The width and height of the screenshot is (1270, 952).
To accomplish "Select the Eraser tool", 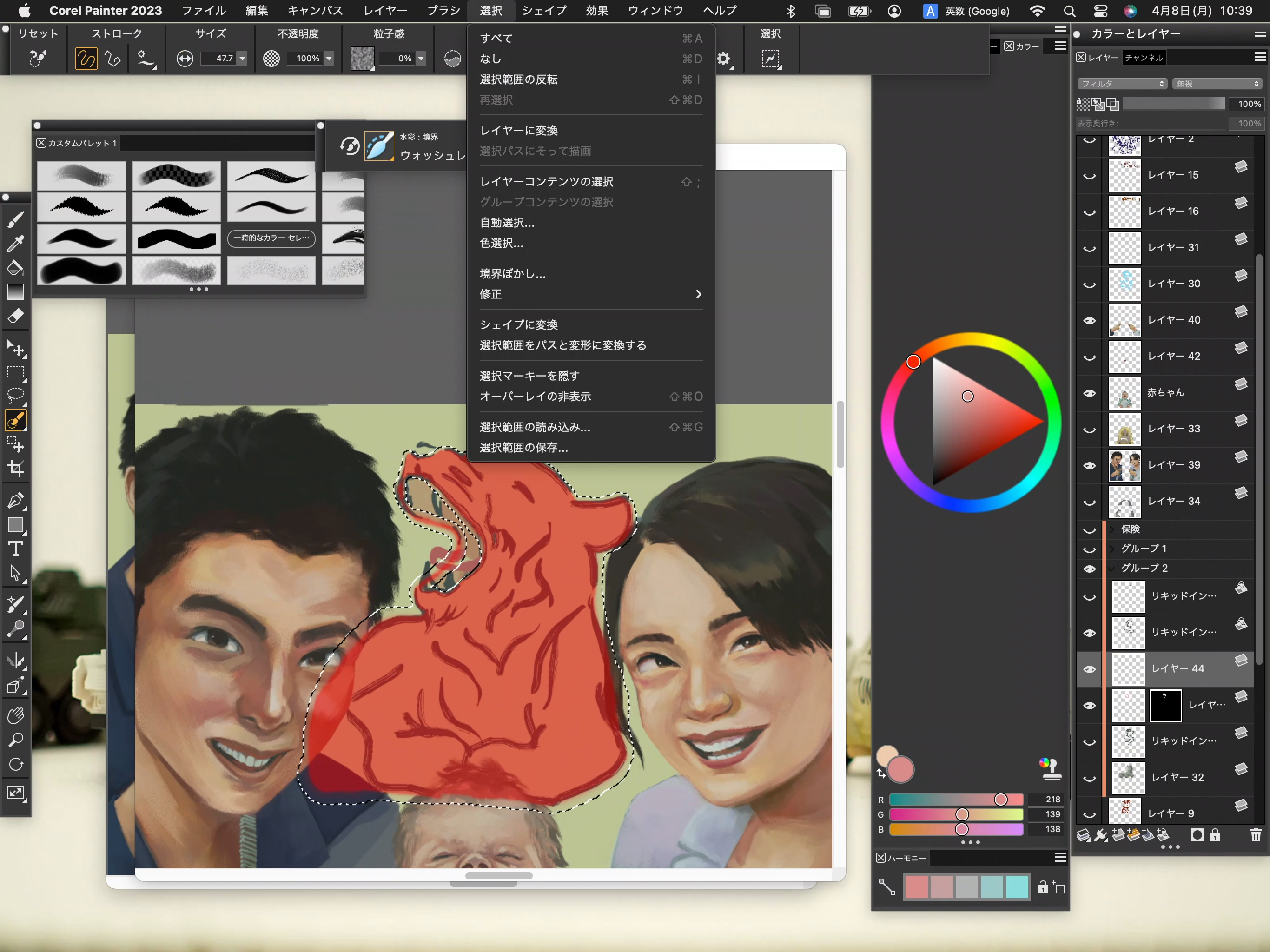I will tap(15, 317).
